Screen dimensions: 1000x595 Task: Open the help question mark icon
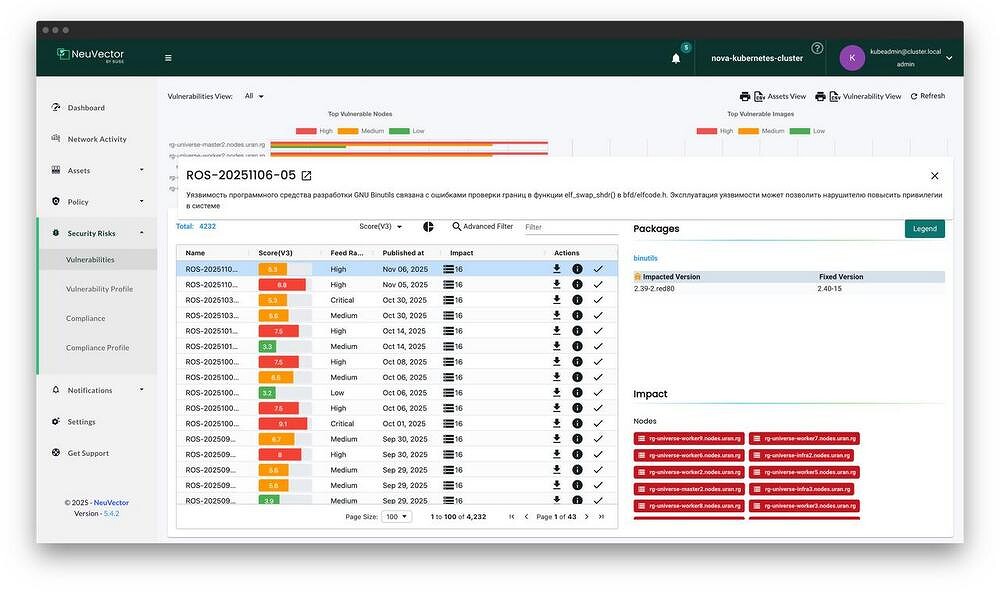(x=817, y=48)
